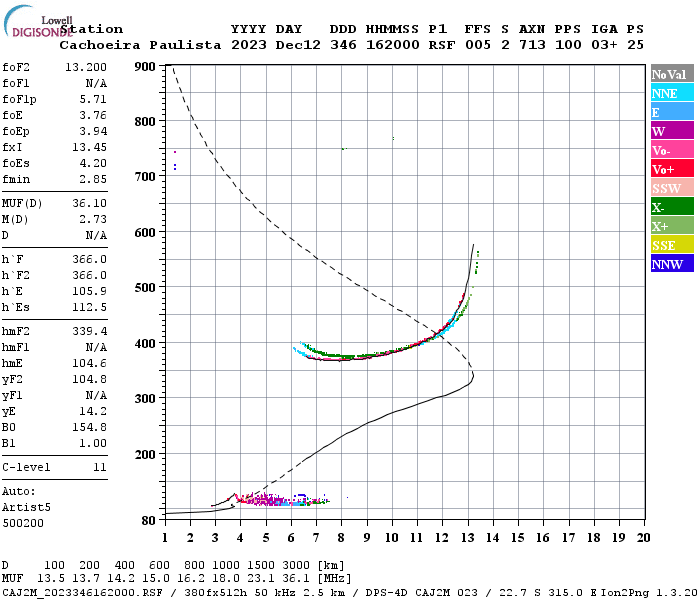The width and height of the screenshot is (700, 600).
Task: Select the NoVal legend swatch
Action: click(672, 74)
